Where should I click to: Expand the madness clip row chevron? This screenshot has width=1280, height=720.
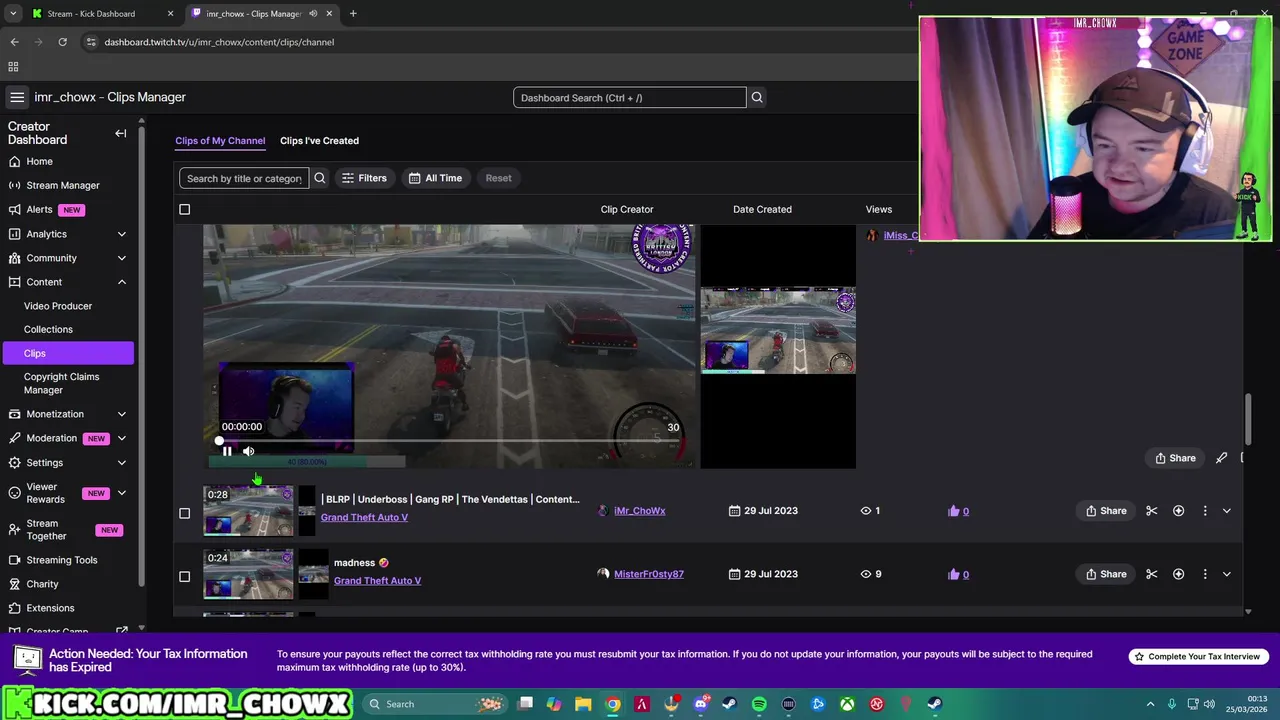coord(1227,574)
